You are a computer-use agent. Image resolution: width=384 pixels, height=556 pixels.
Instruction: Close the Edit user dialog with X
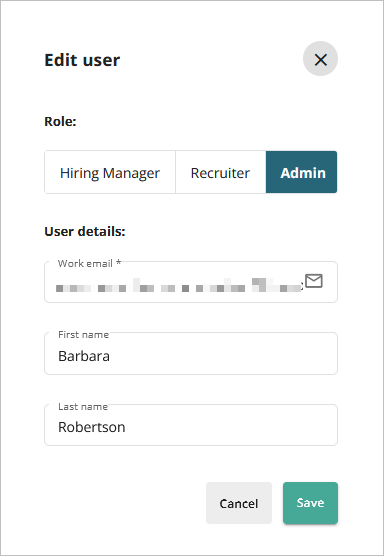(x=320, y=59)
